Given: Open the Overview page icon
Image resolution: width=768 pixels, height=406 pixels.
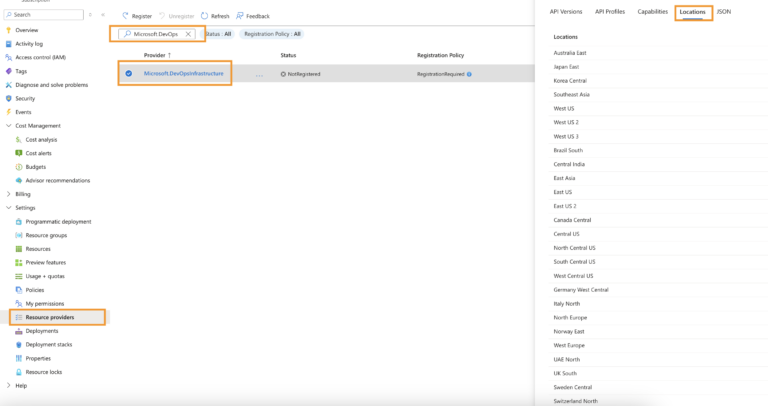Looking at the screenshot, I should [x=8, y=30].
